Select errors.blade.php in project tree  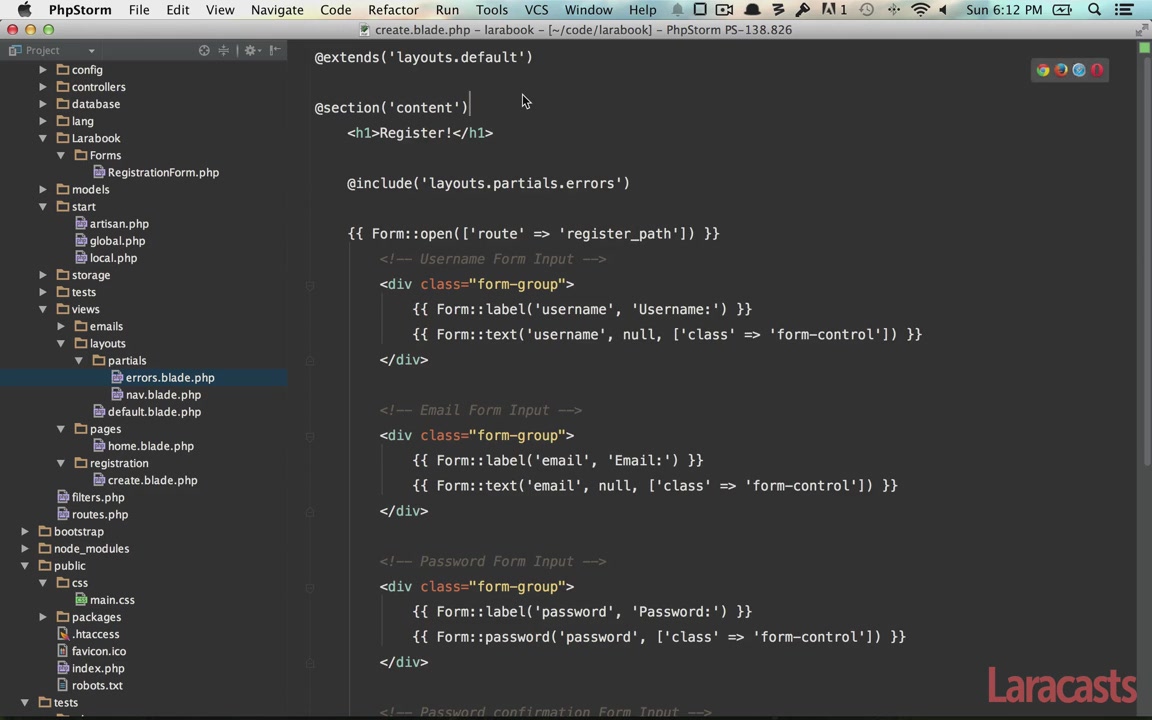coord(170,378)
